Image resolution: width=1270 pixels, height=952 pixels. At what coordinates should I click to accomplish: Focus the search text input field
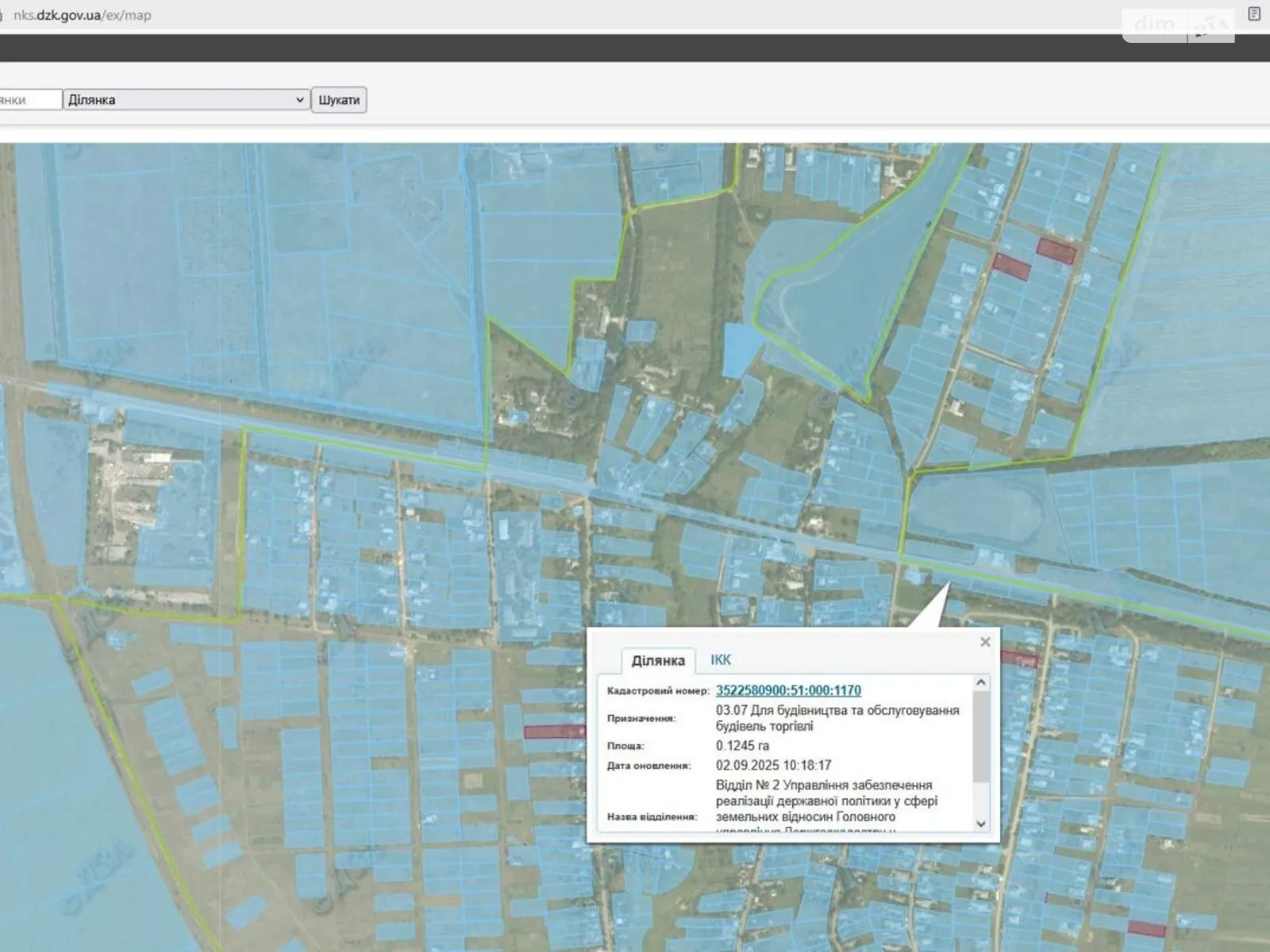click(30, 100)
